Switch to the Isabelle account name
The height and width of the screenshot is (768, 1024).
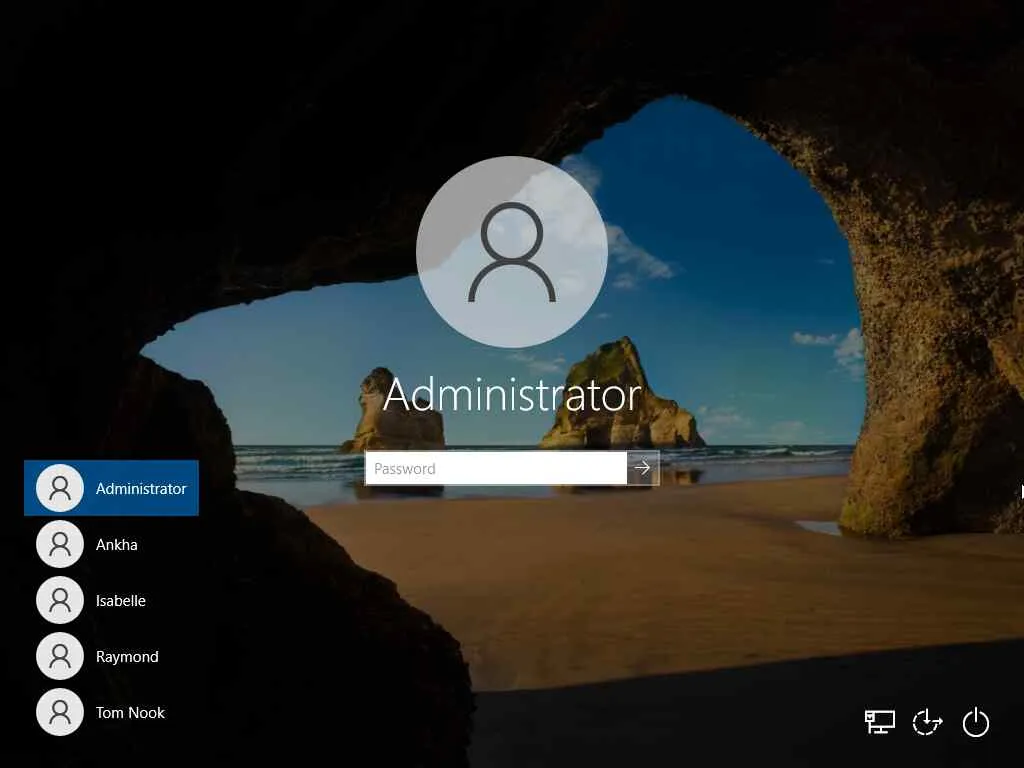121,601
